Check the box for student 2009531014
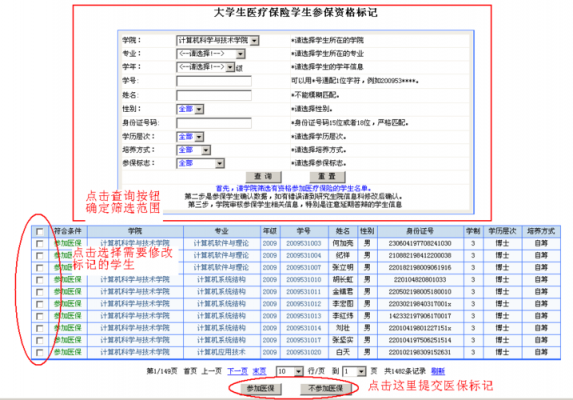Screen dimensions: 573x400 (39, 328)
